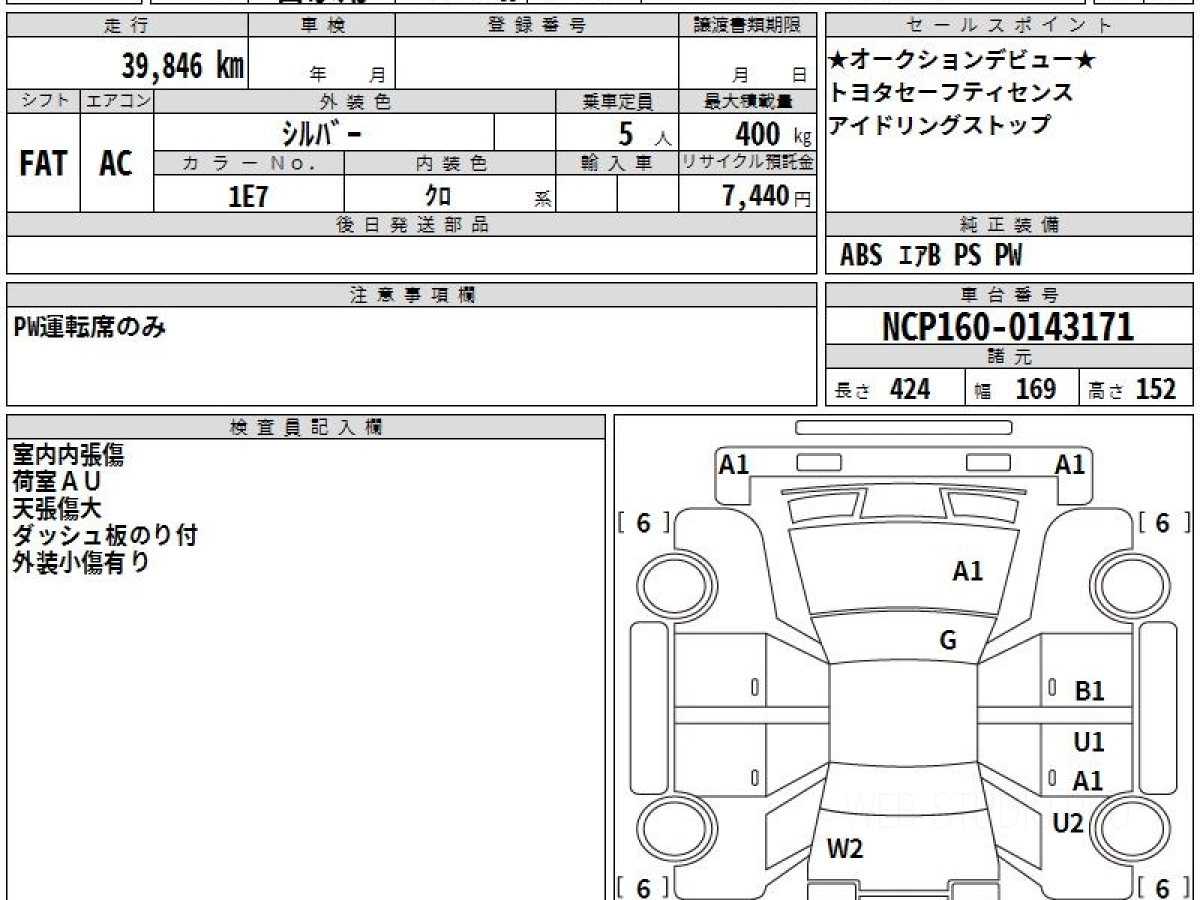Image resolution: width=1200 pixels, height=900 pixels.
Task: Select the 登録番号 header cell
Action: click(537, 26)
